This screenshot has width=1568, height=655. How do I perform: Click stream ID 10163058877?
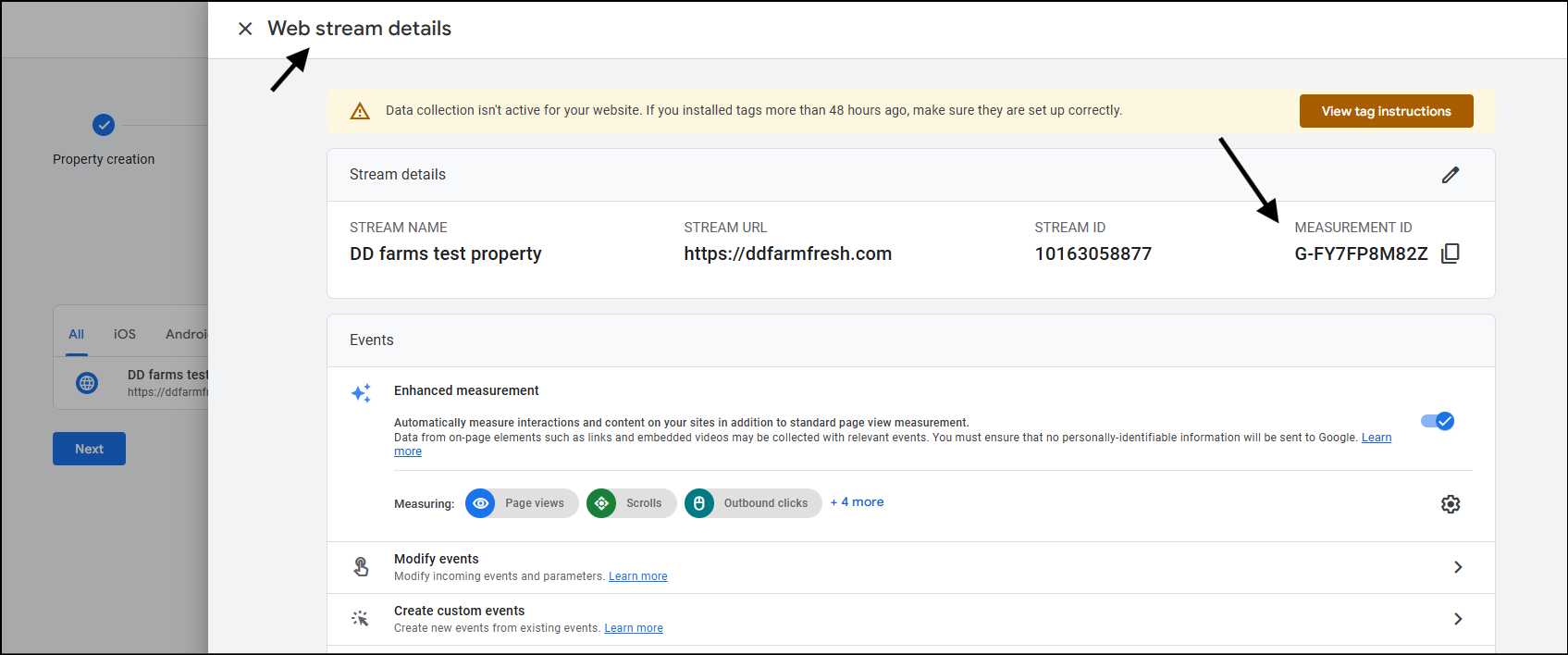[x=1093, y=253]
